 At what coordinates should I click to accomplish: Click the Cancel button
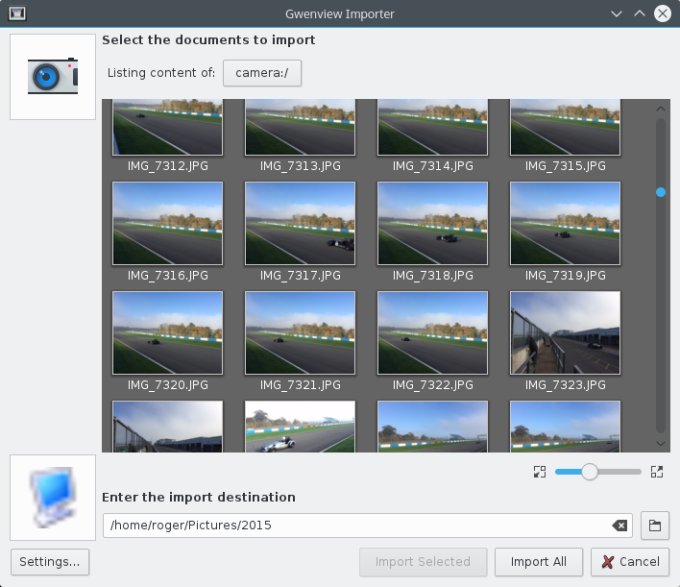pos(630,562)
